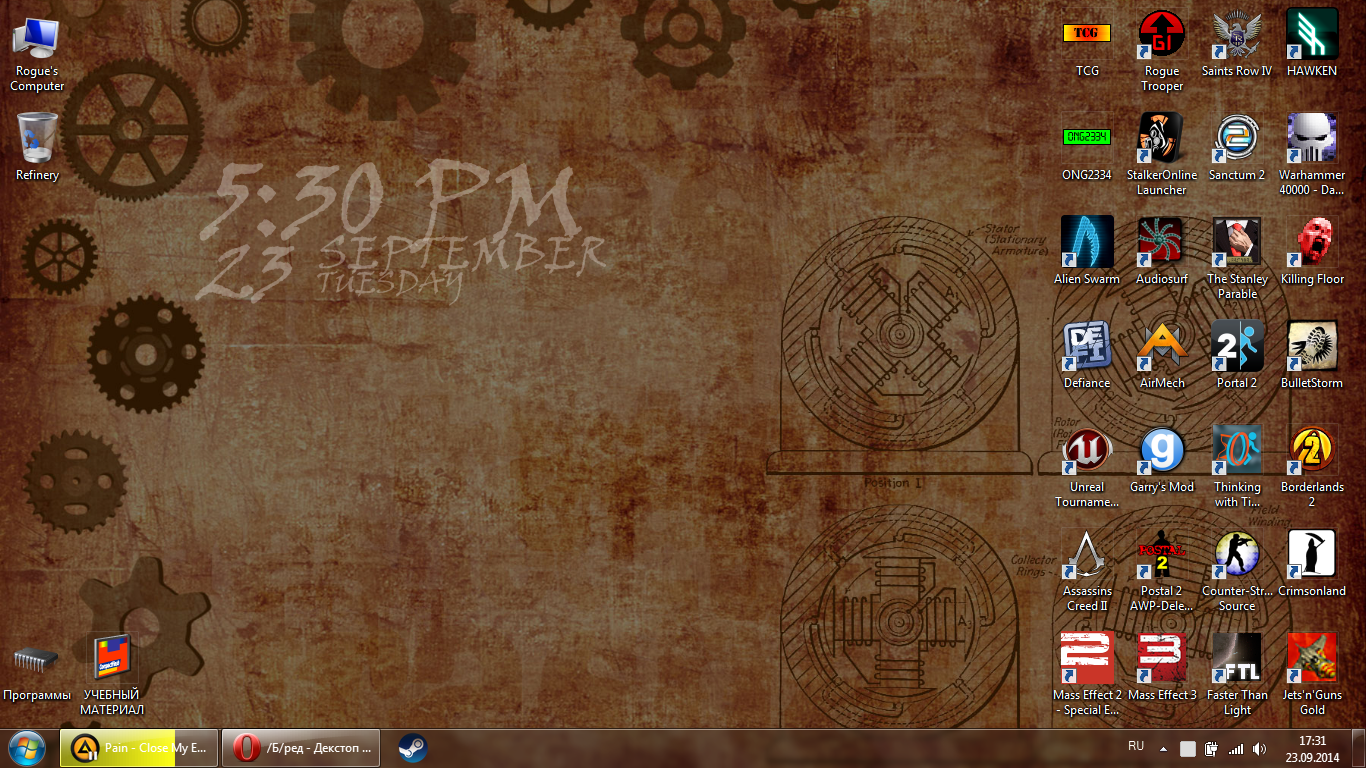This screenshot has width=1366, height=768.
Task: Switch to the Opera browser taskbar window
Action: (301, 748)
